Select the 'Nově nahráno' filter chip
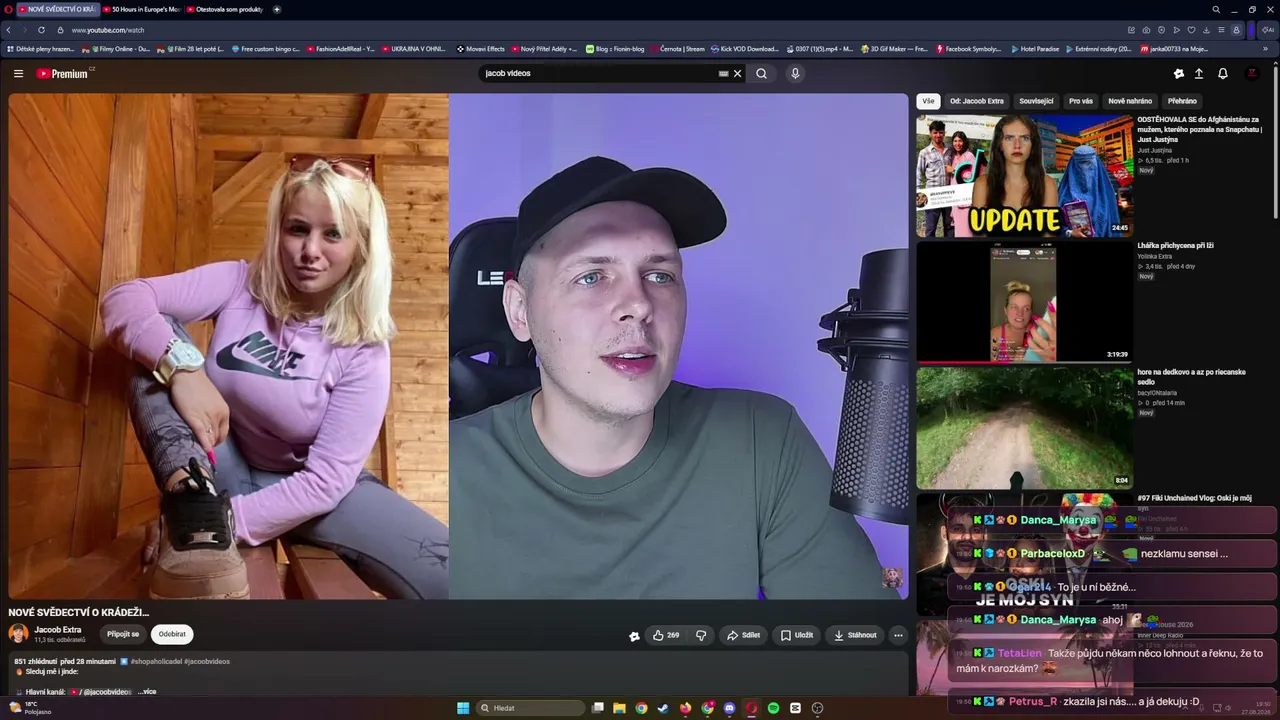This screenshot has width=1280, height=720. click(x=1130, y=101)
